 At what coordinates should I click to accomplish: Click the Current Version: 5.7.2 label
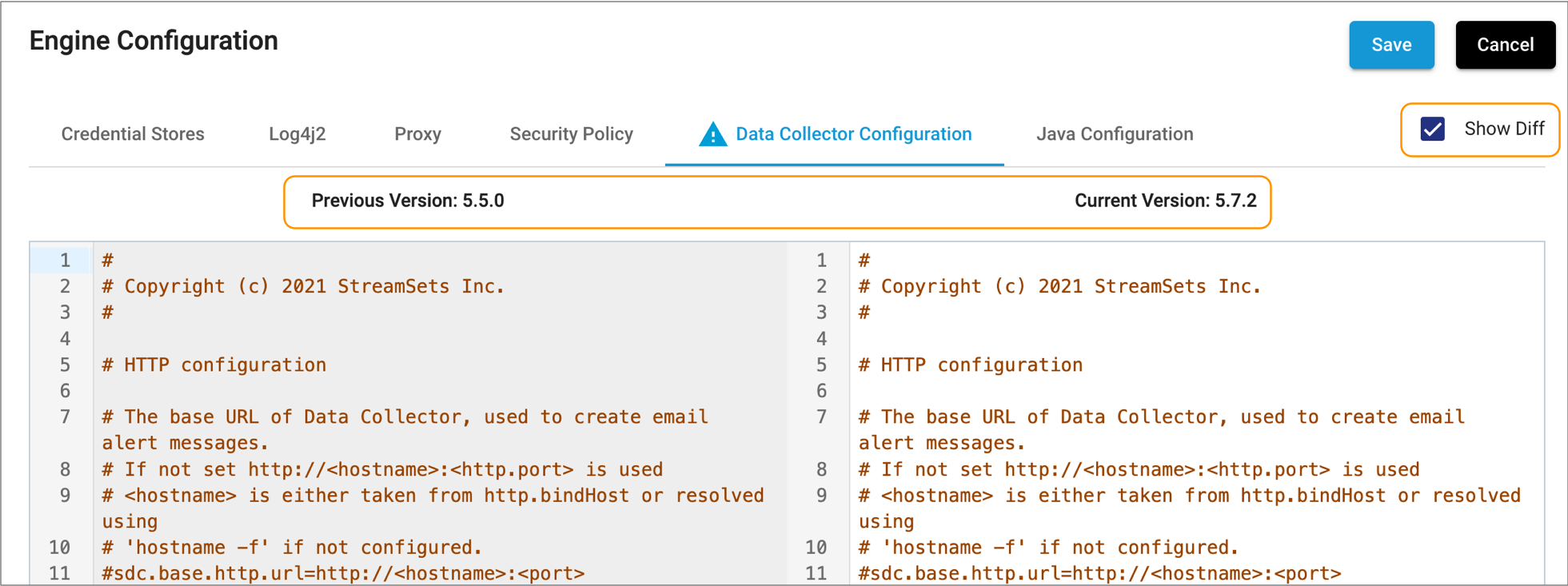coord(1165,201)
